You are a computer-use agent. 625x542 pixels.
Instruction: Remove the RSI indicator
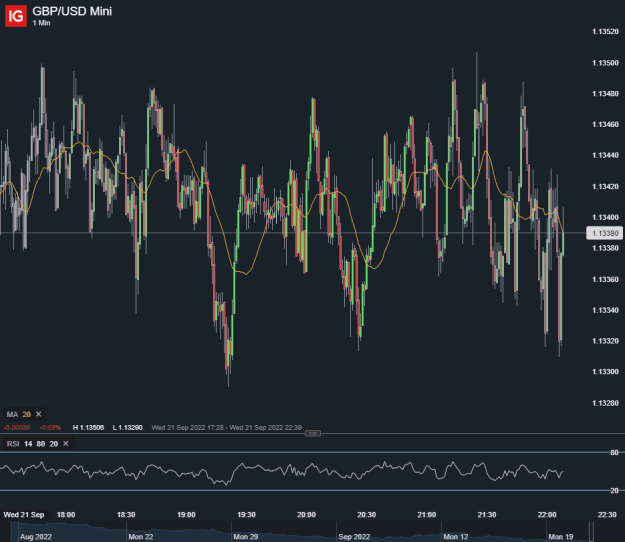click(x=66, y=444)
